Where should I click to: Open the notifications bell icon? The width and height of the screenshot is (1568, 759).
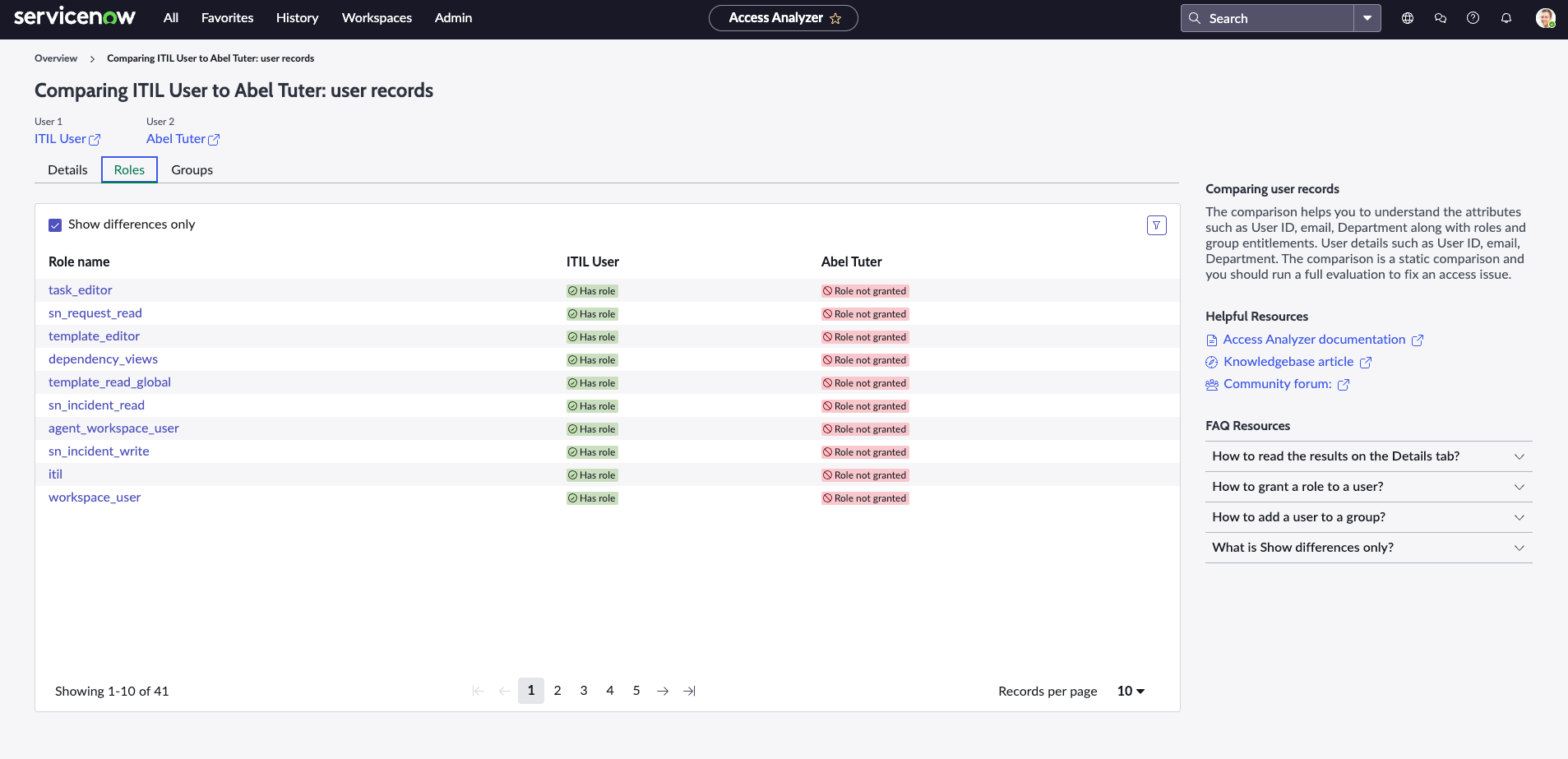click(x=1506, y=18)
